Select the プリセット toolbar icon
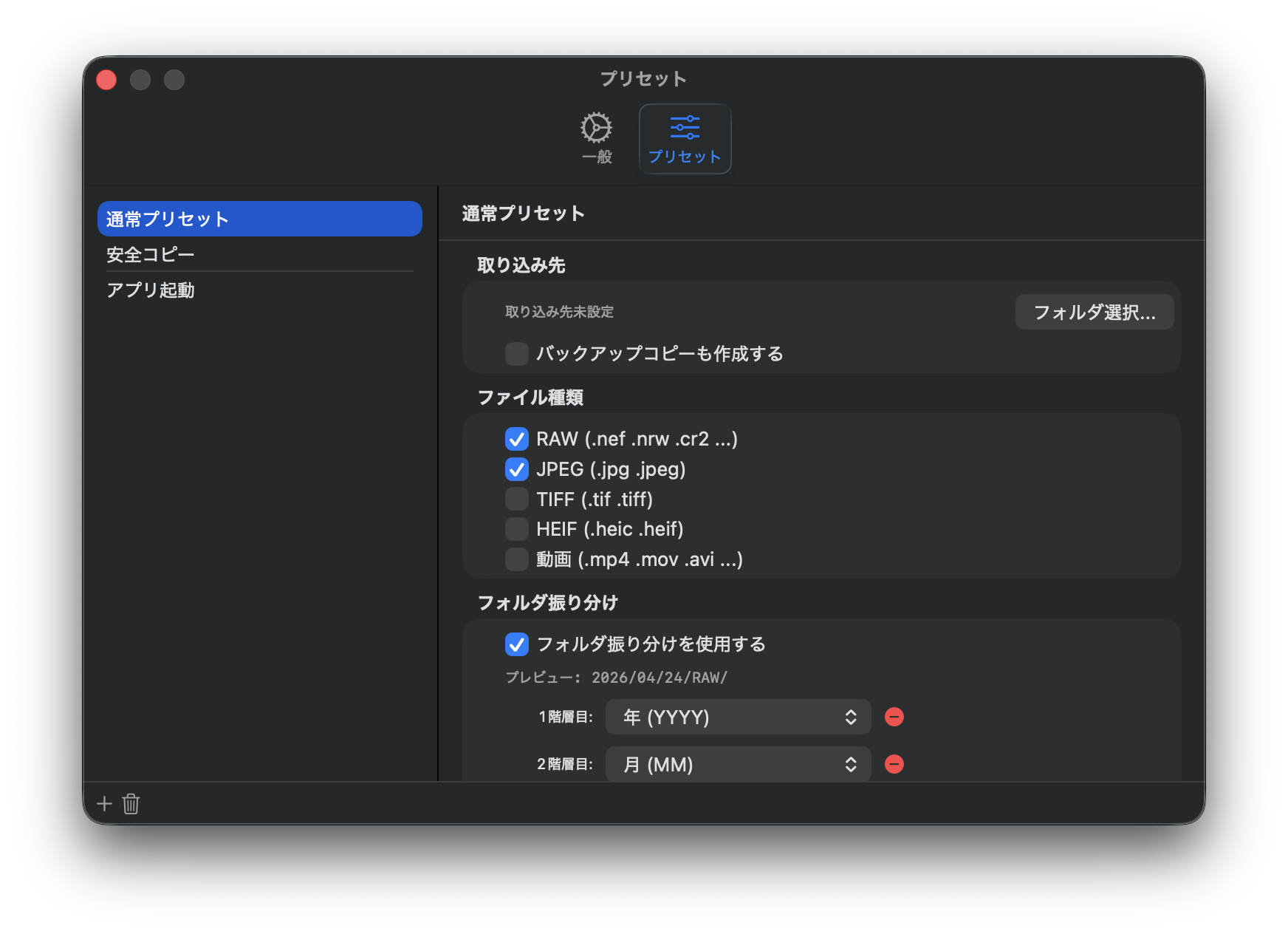 tap(685, 137)
